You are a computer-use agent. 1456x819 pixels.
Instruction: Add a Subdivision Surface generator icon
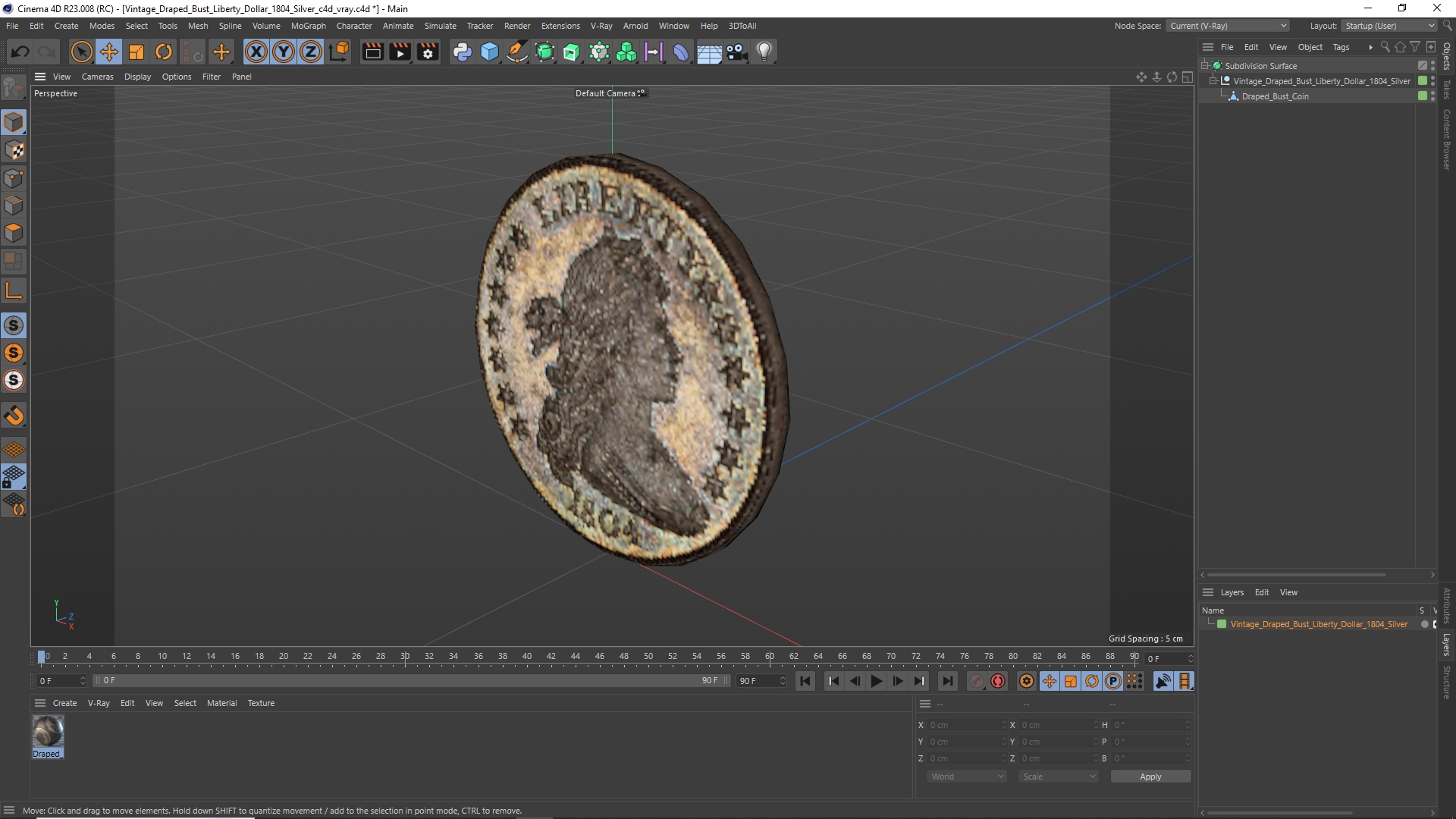coord(544,52)
